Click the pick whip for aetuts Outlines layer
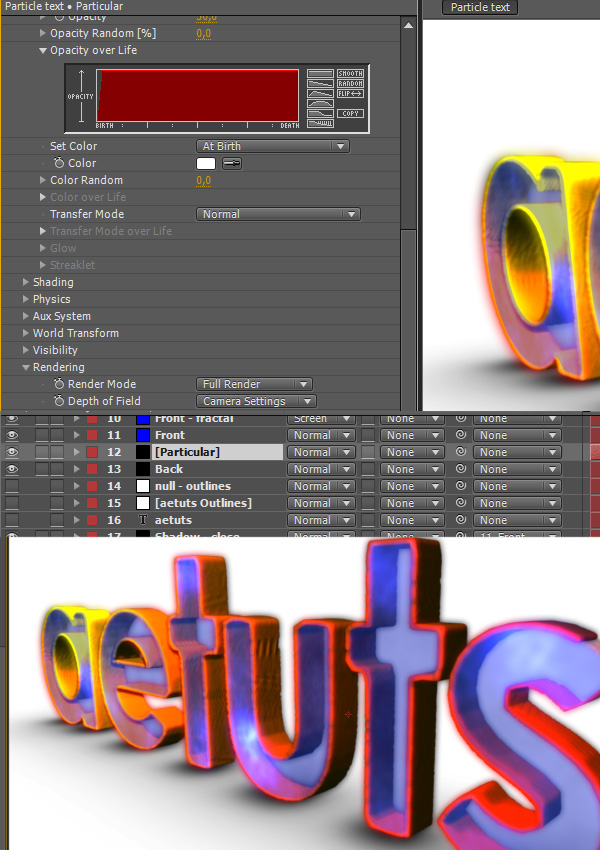This screenshot has height=850, width=600. click(461, 503)
